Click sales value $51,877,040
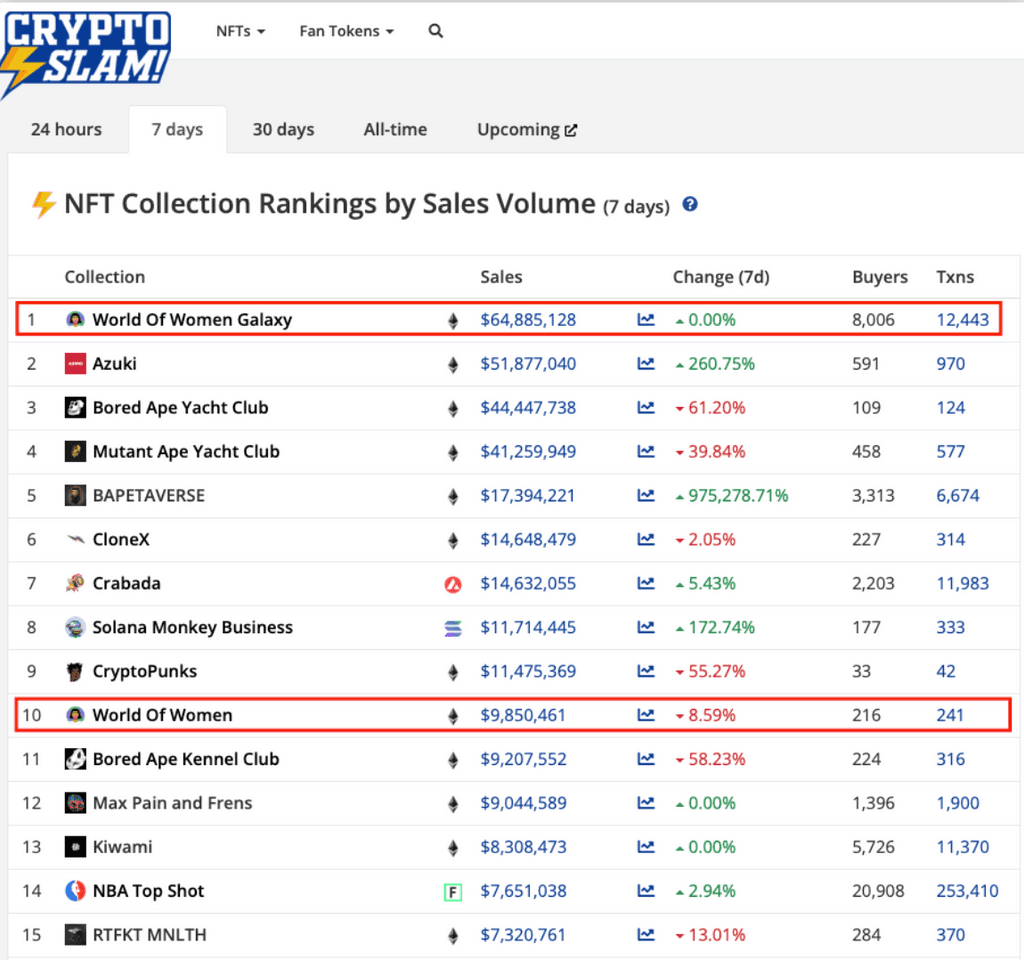The image size is (1024, 960). 528,364
